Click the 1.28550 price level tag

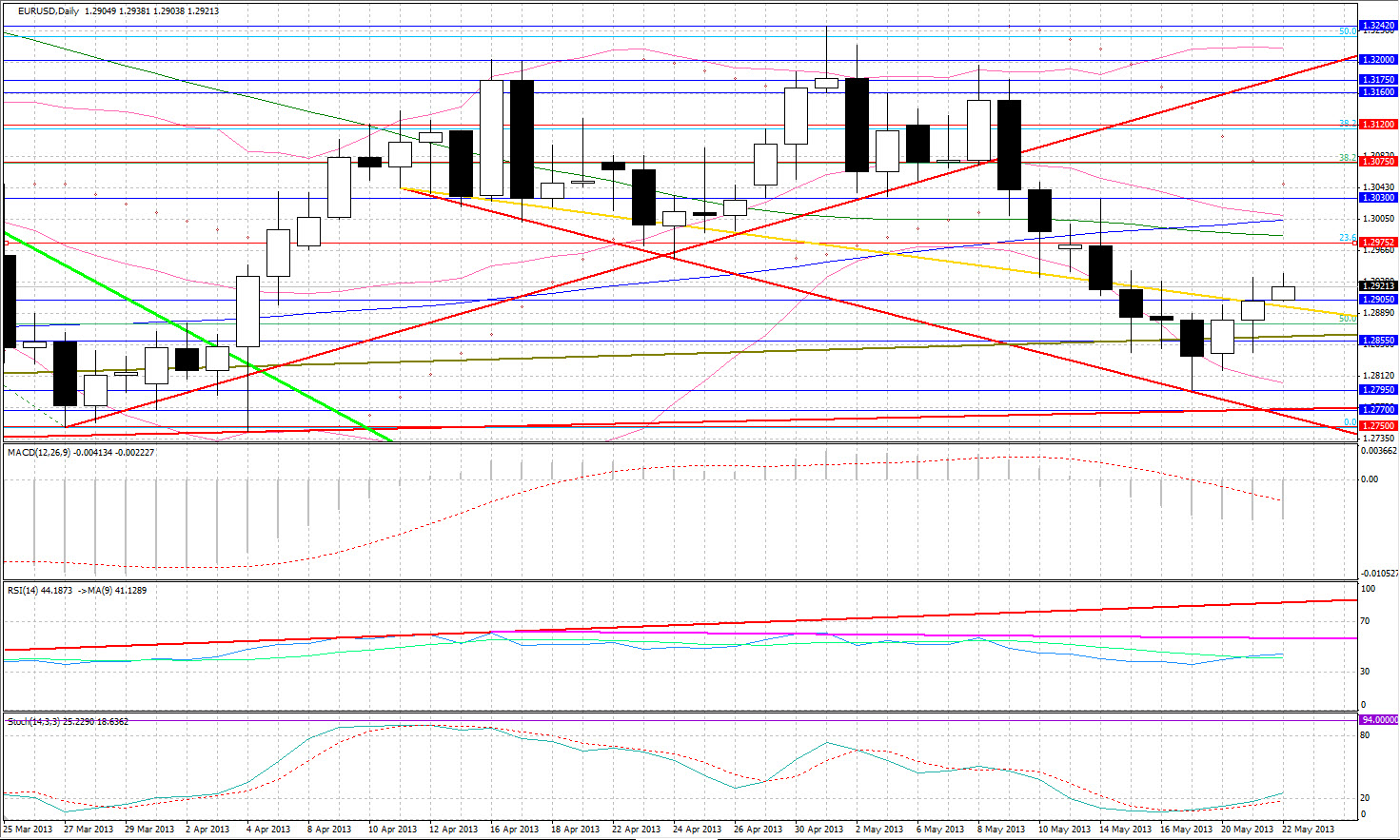1377,341
